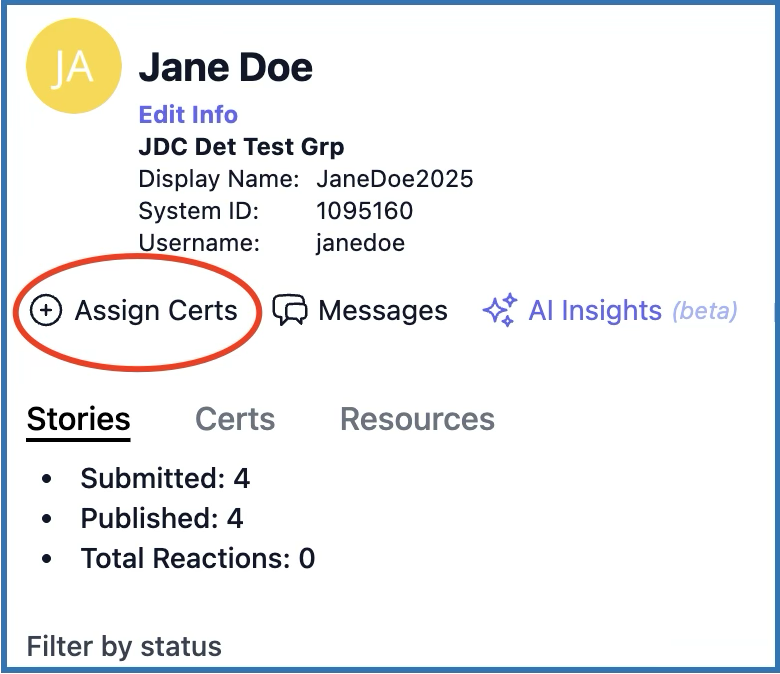Viewport: 780px width, 674px height.
Task: Click the Published: 4 stat
Action: pos(162,518)
